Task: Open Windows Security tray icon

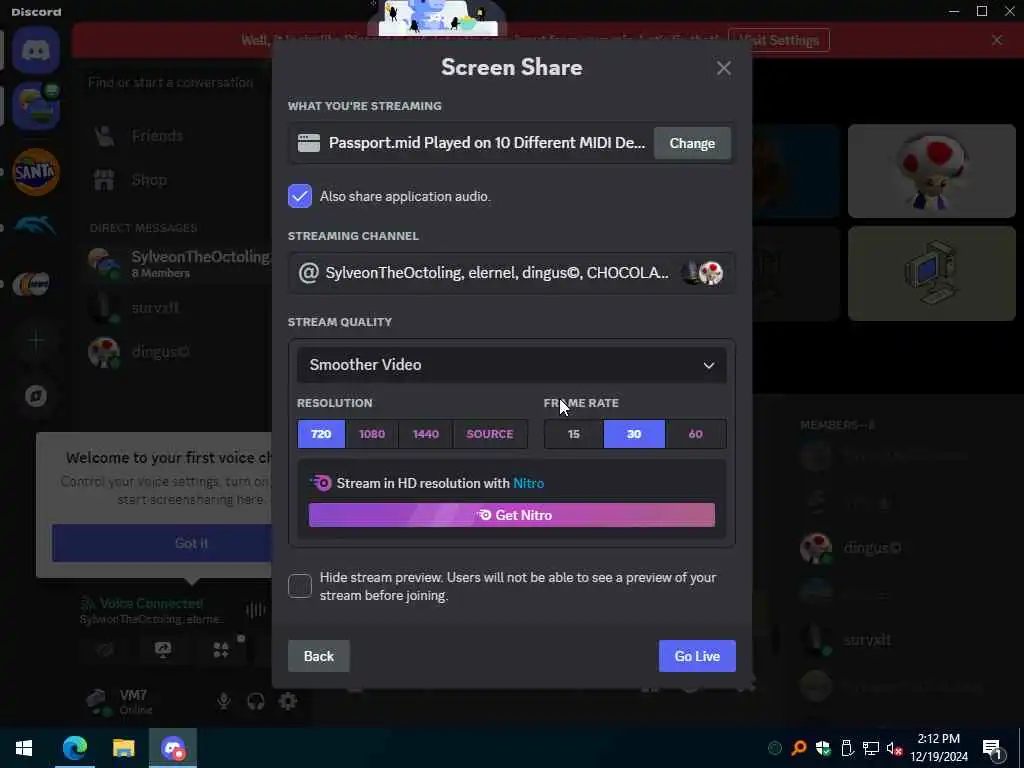Action: point(823,748)
